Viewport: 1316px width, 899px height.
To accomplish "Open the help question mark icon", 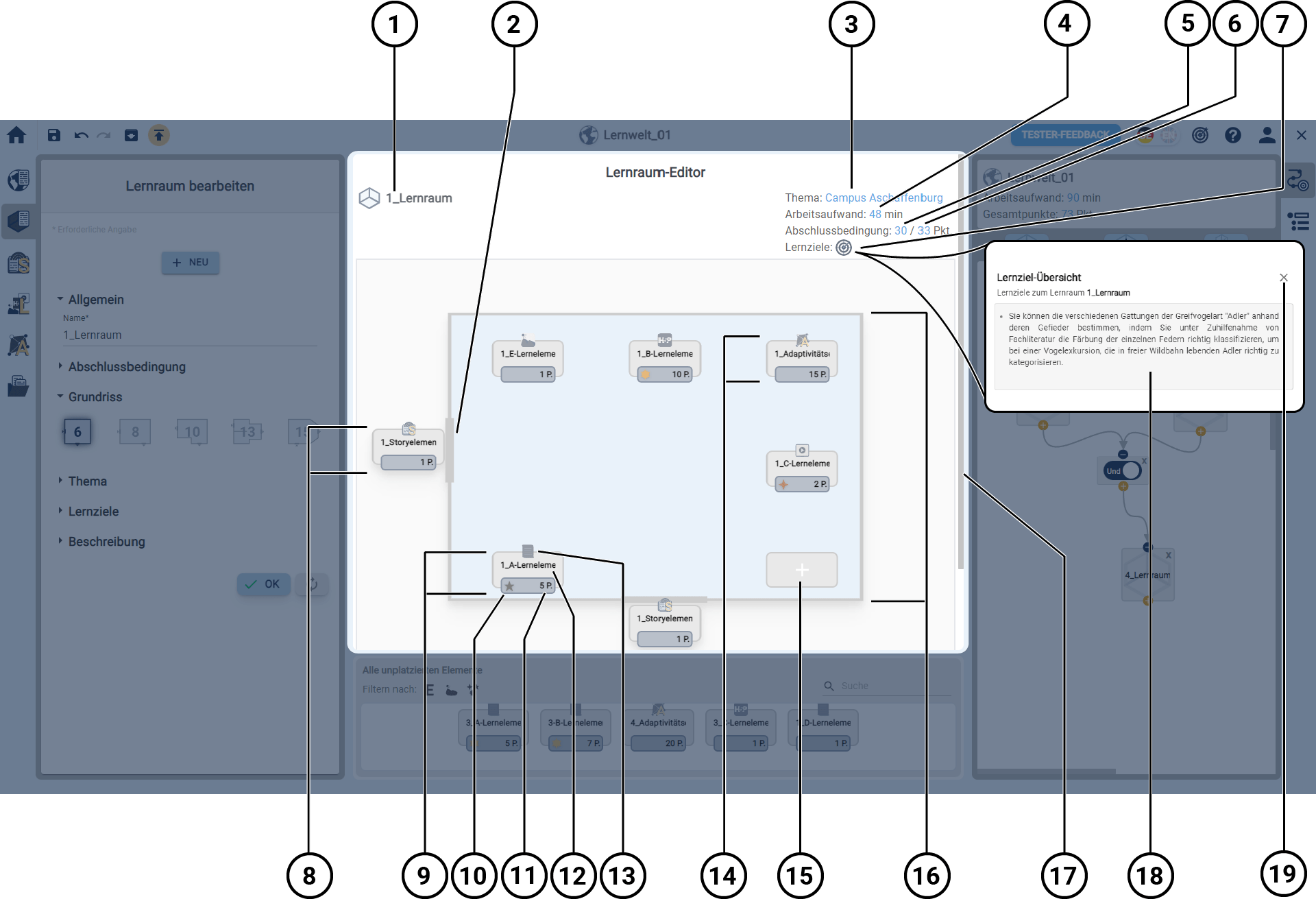I will [1233, 135].
